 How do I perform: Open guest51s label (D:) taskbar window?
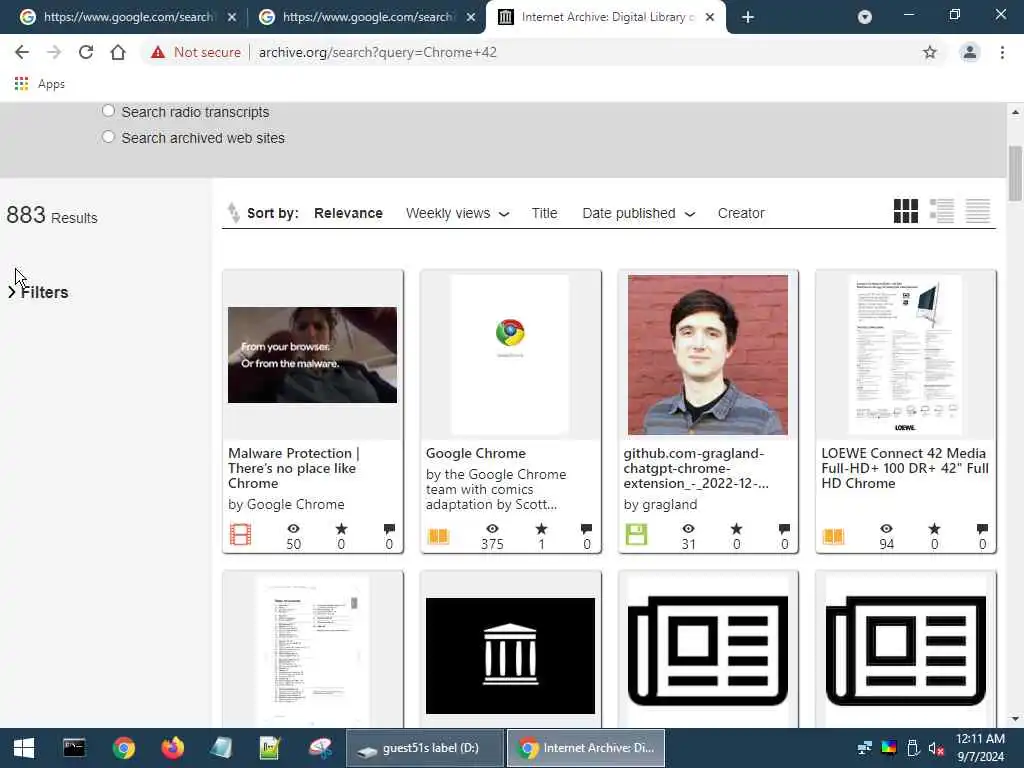[x=424, y=748]
